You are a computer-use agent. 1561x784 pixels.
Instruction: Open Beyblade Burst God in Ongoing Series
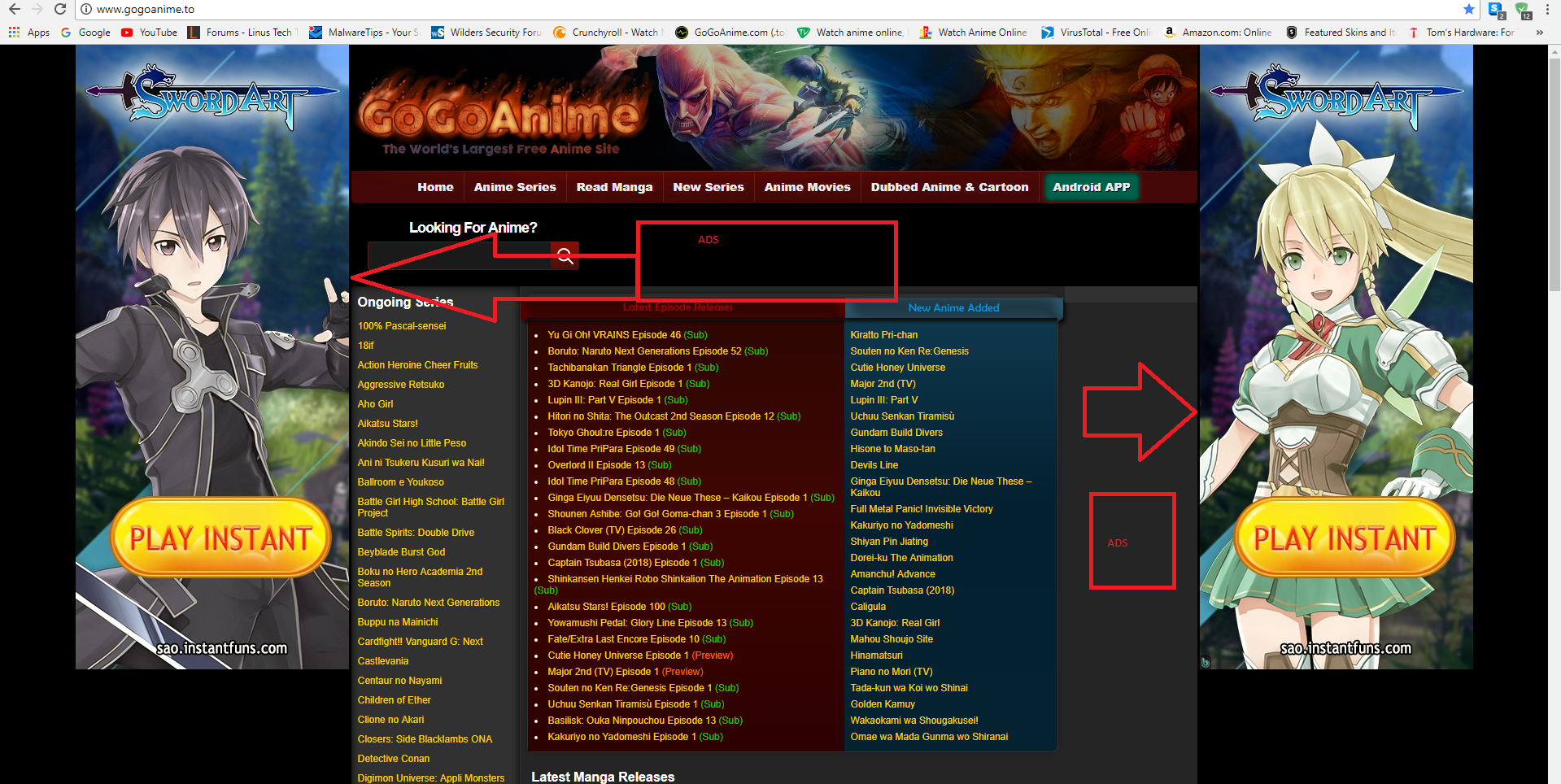click(x=401, y=552)
